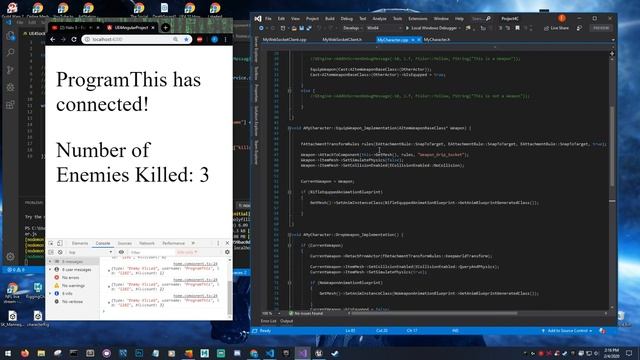
Task: Click the Visual Studio logo icon
Action: pos(258,19)
